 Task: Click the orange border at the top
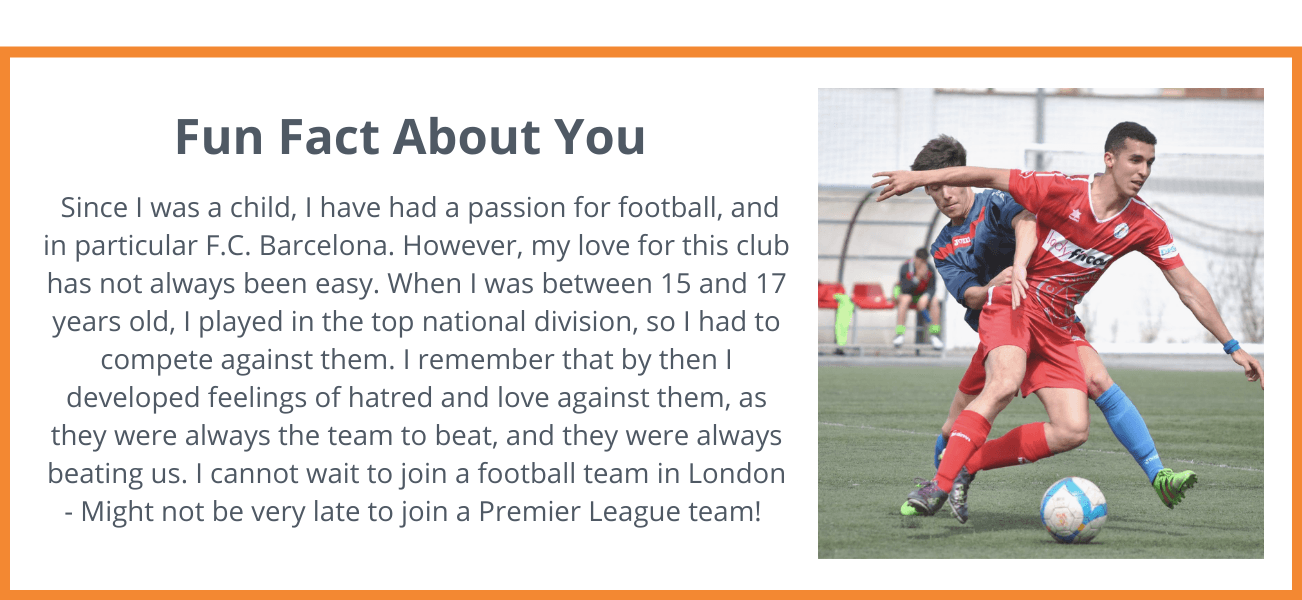[651, 52]
